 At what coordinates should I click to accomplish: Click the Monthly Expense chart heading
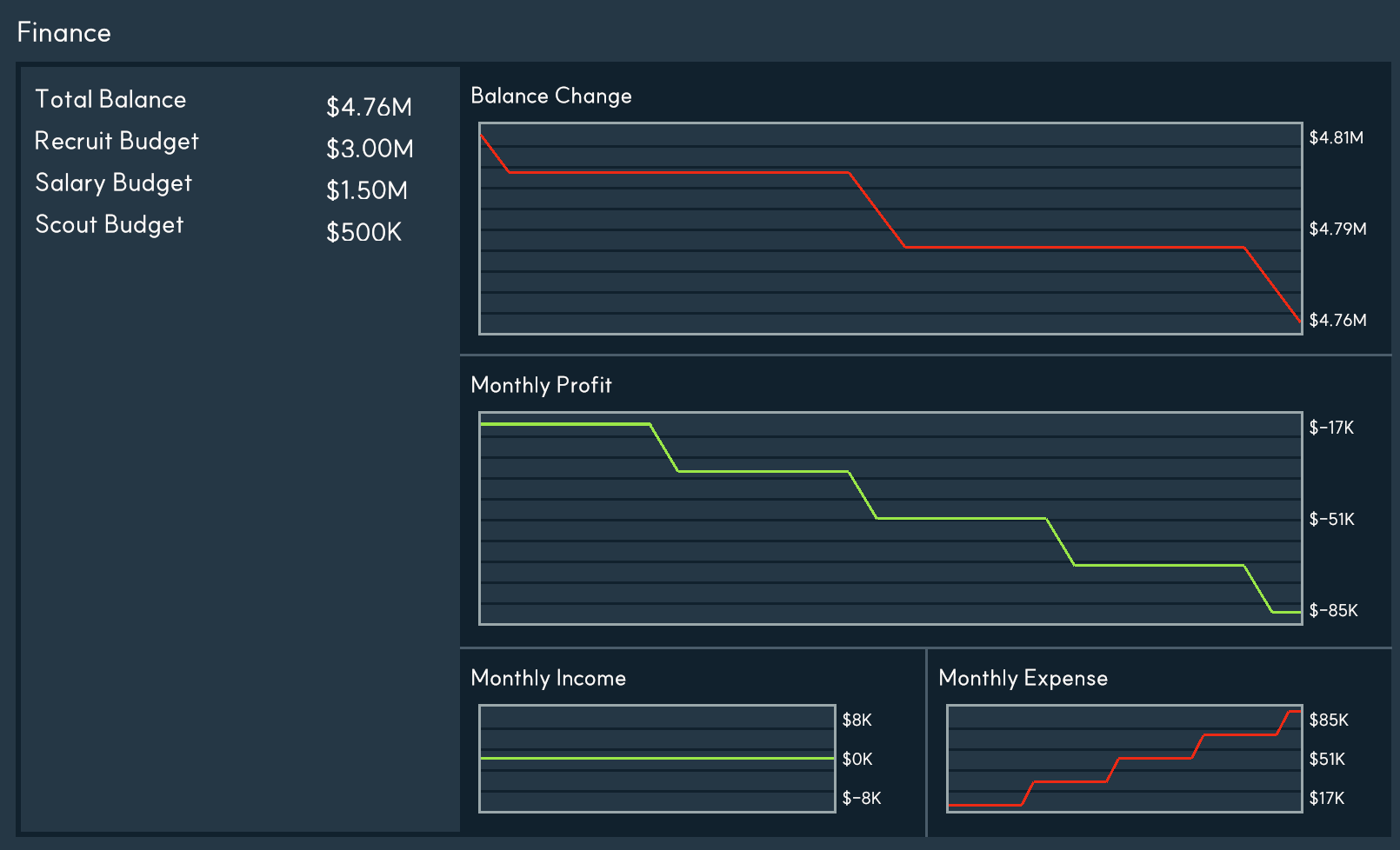[1023, 678]
